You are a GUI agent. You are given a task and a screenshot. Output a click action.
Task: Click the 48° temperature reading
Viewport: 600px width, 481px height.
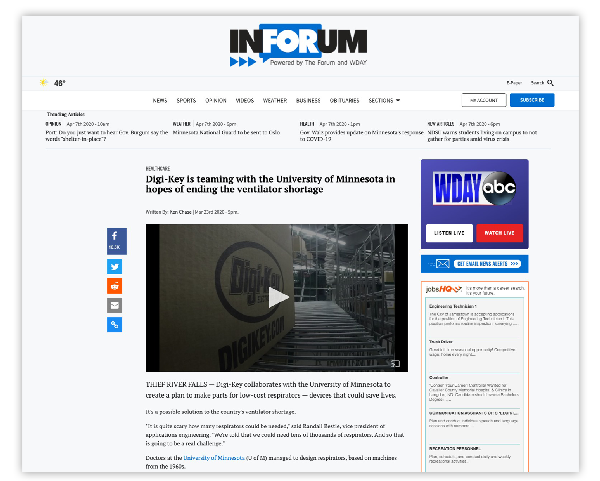pyautogui.click(x=60, y=83)
